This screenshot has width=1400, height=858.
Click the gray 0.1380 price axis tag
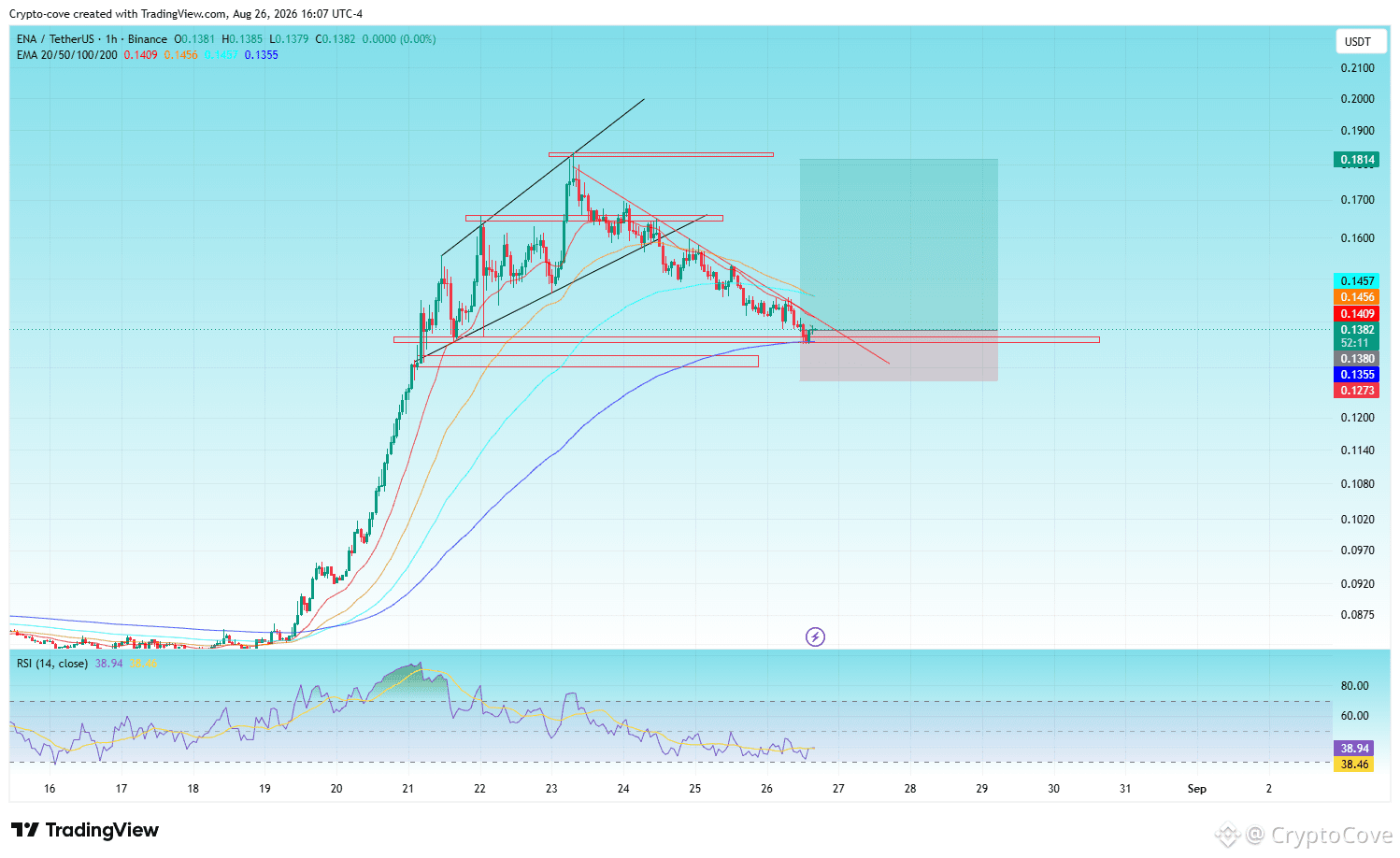click(1357, 359)
